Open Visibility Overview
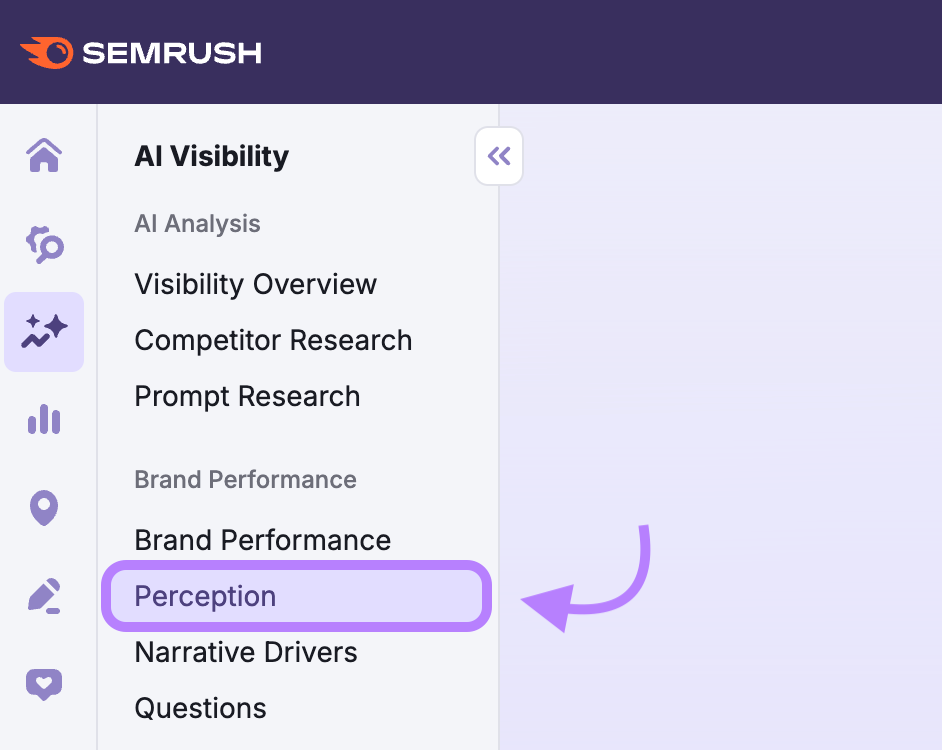This screenshot has height=750, width=942. tap(255, 284)
